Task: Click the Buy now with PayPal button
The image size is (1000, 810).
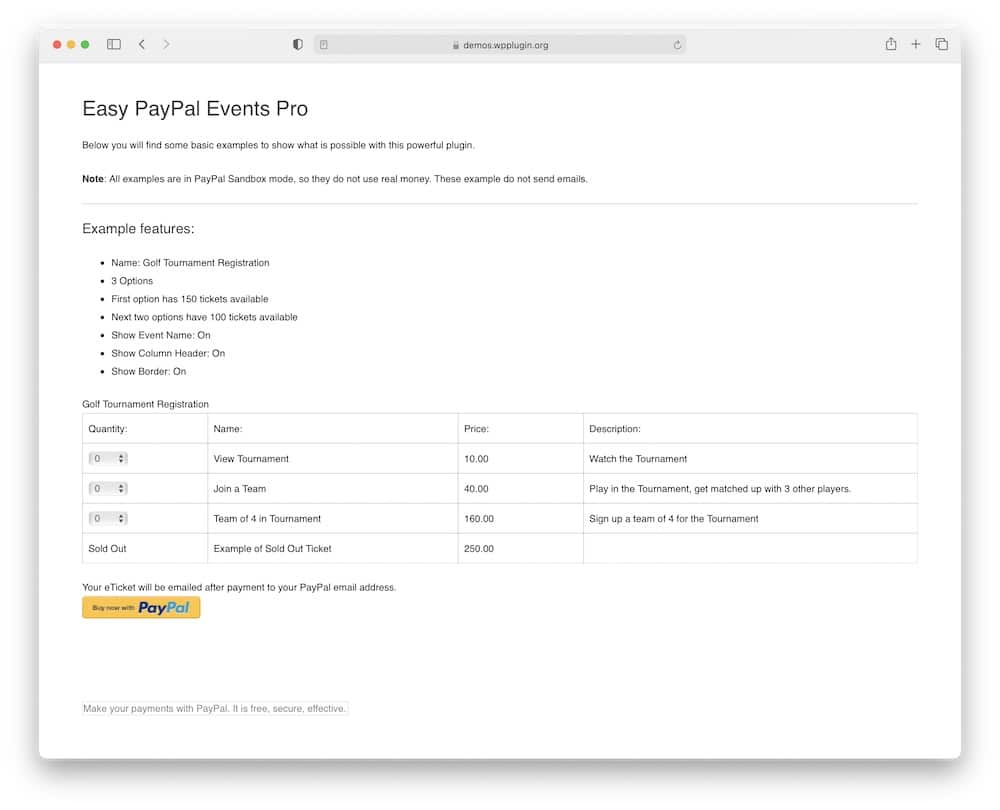Action: [x=141, y=607]
